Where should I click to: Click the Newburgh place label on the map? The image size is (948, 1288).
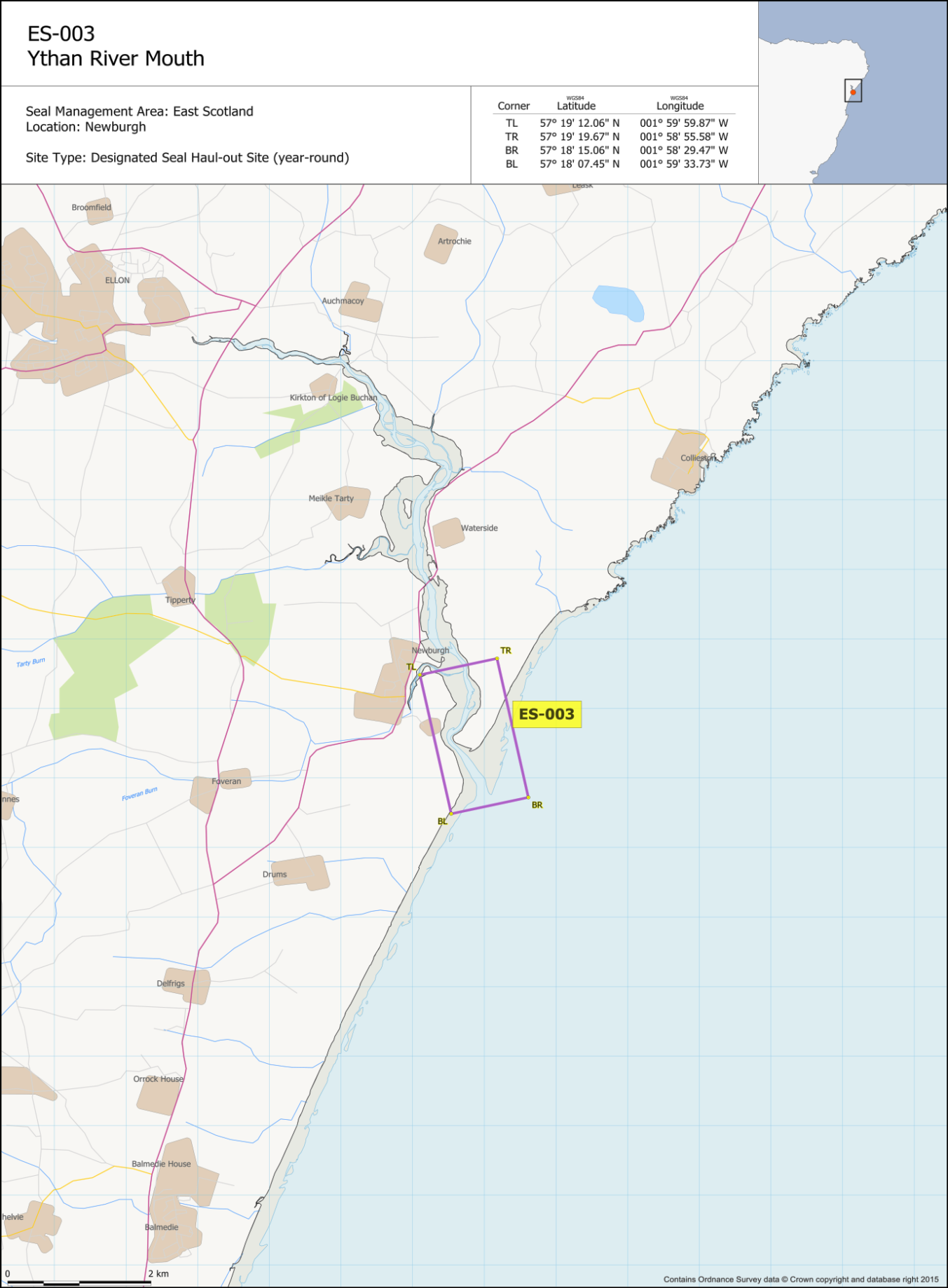pyautogui.click(x=430, y=650)
